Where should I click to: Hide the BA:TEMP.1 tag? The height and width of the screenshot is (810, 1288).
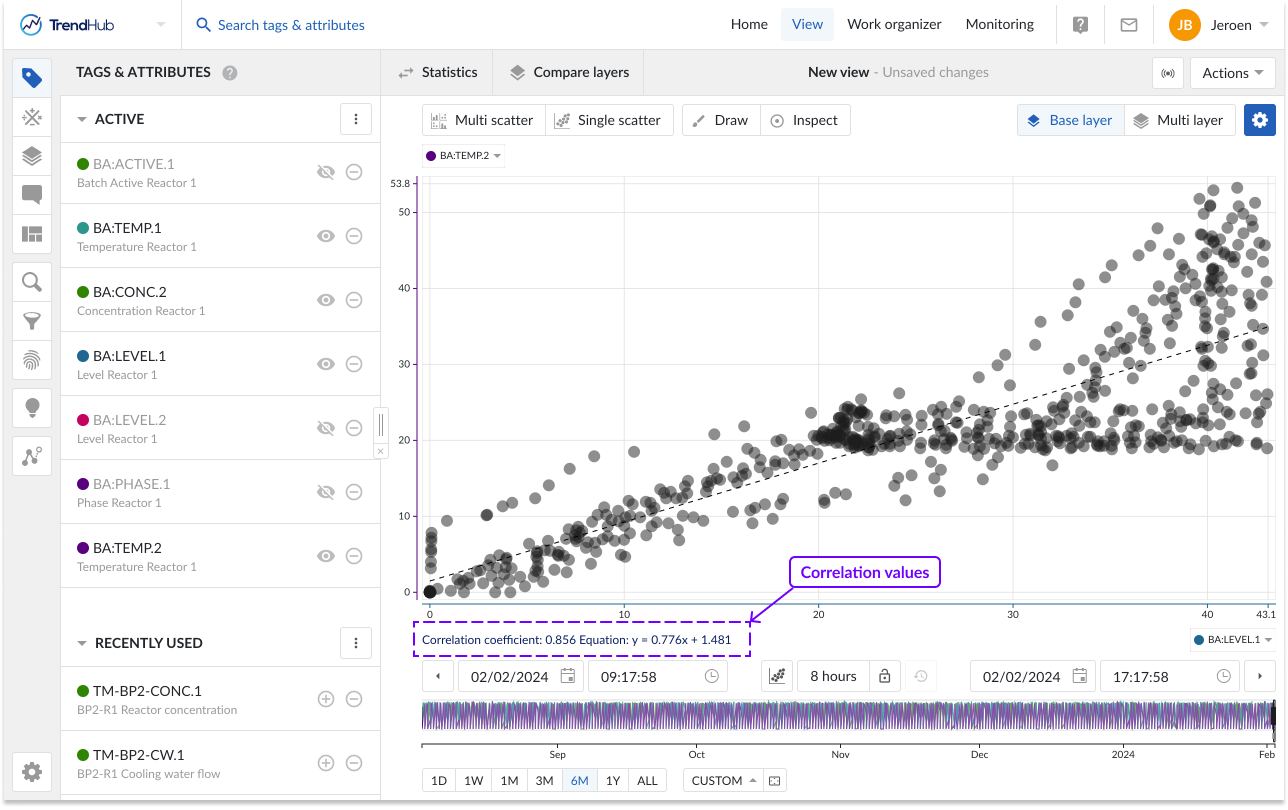(x=326, y=236)
